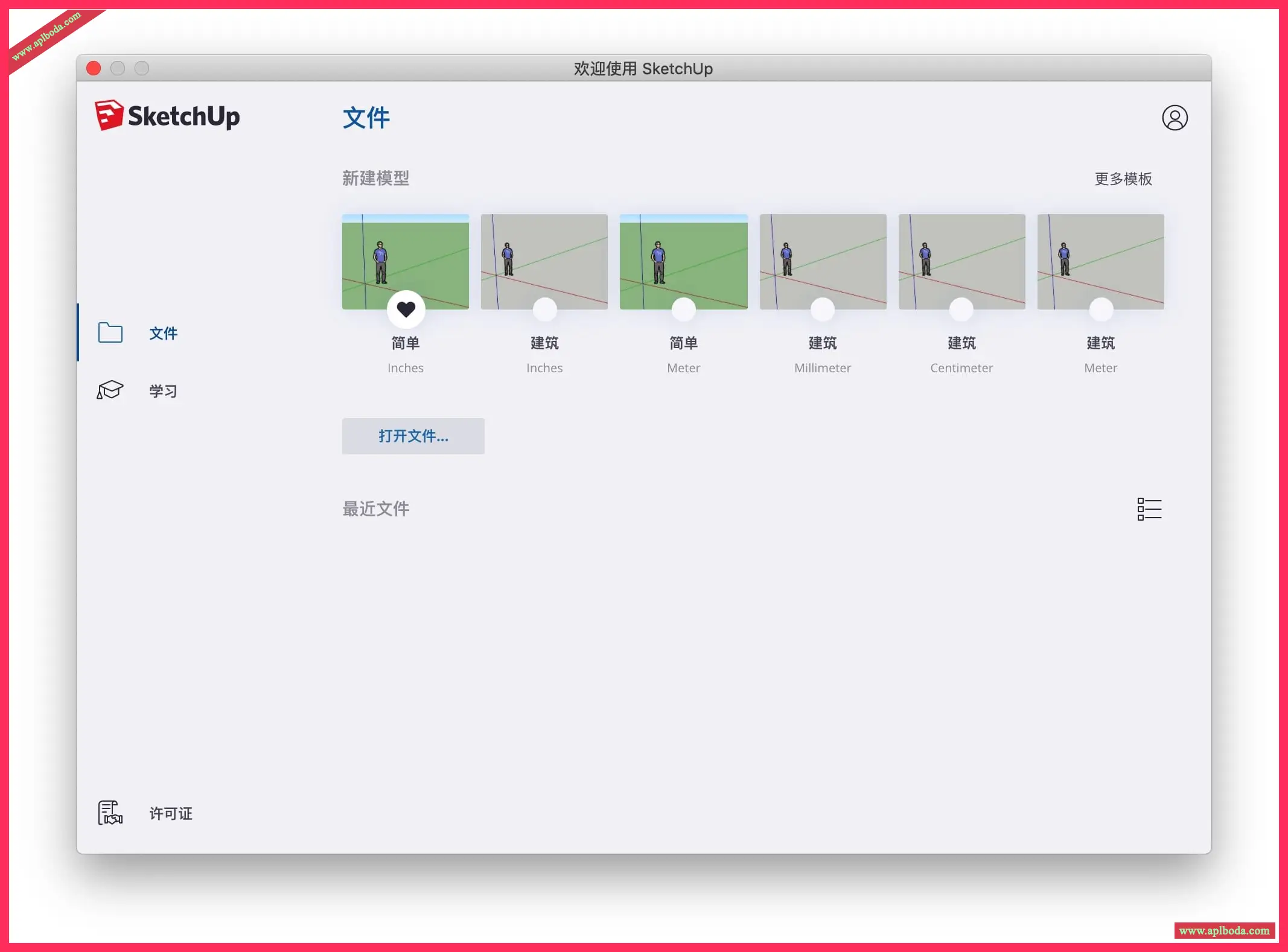The width and height of the screenshot is (1288, 952).
Task: Close the welcome window with red button
Action: pyautogui.click(x=94, y=68)
